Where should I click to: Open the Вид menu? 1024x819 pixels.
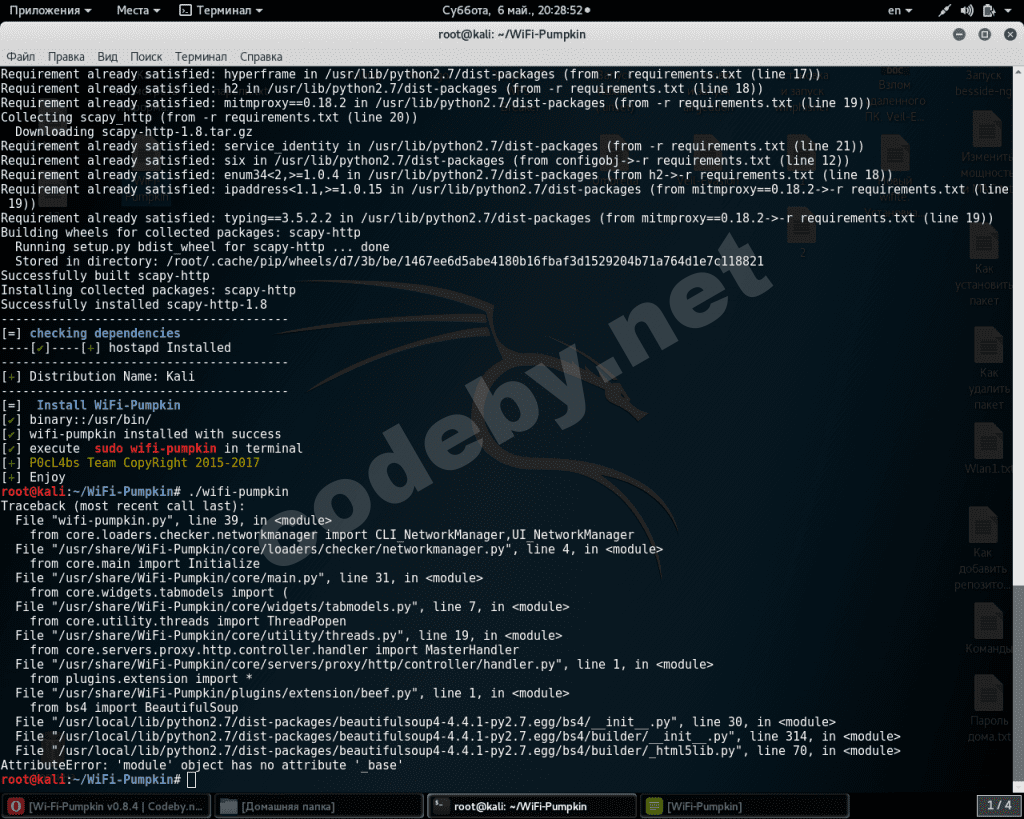click(x=107, y=57)
